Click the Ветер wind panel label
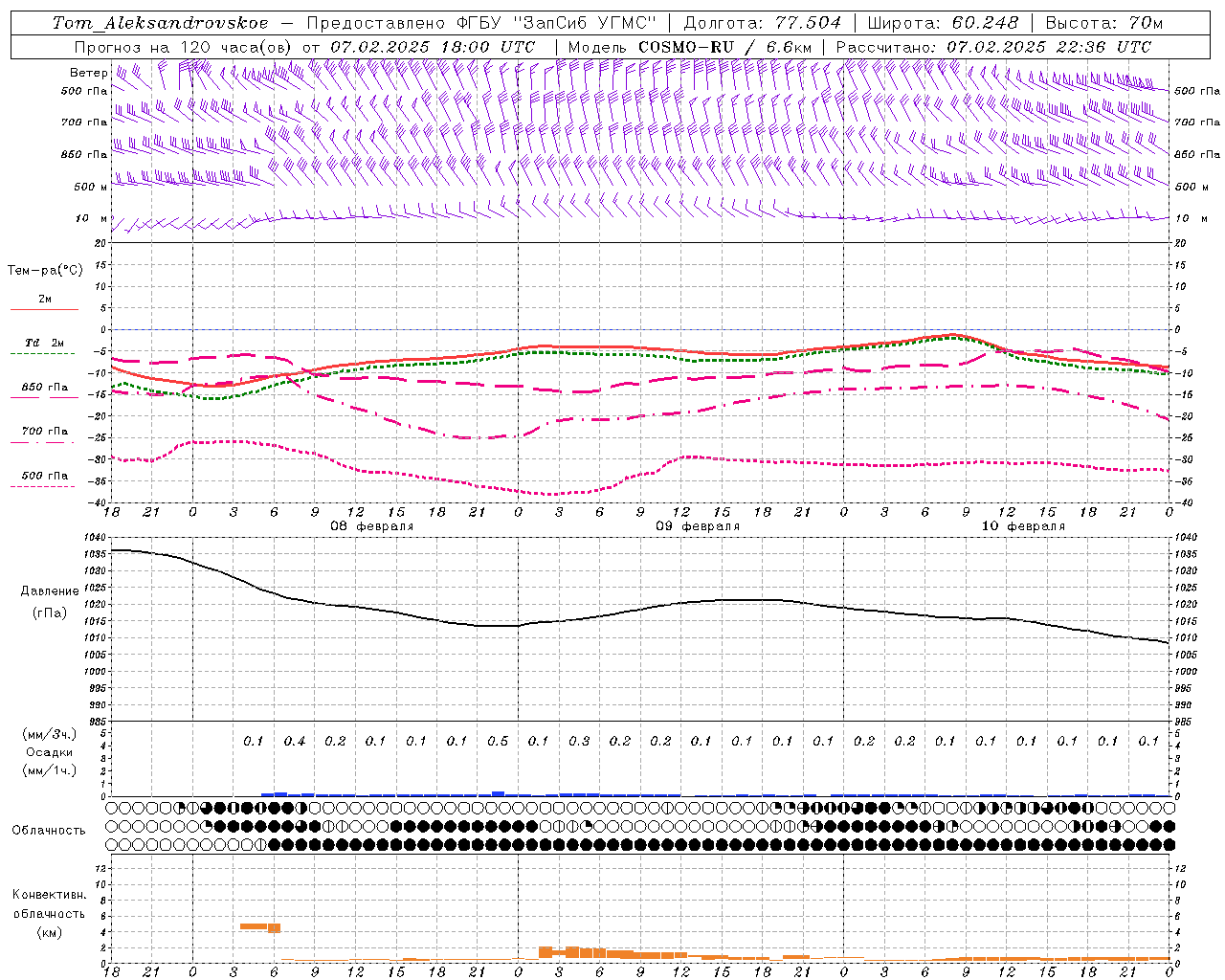Screen dimensions: 1225x980 click(88, 73)
